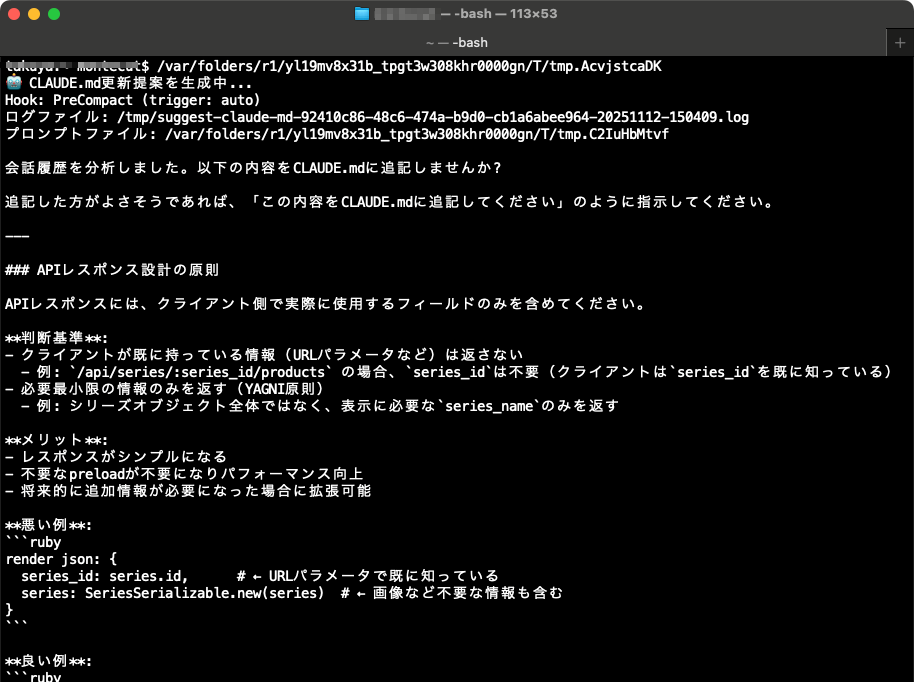
Task: Click bullet '将来的に追加情報が必要になった場合に拡張可能'
Action: click(188, 491)
